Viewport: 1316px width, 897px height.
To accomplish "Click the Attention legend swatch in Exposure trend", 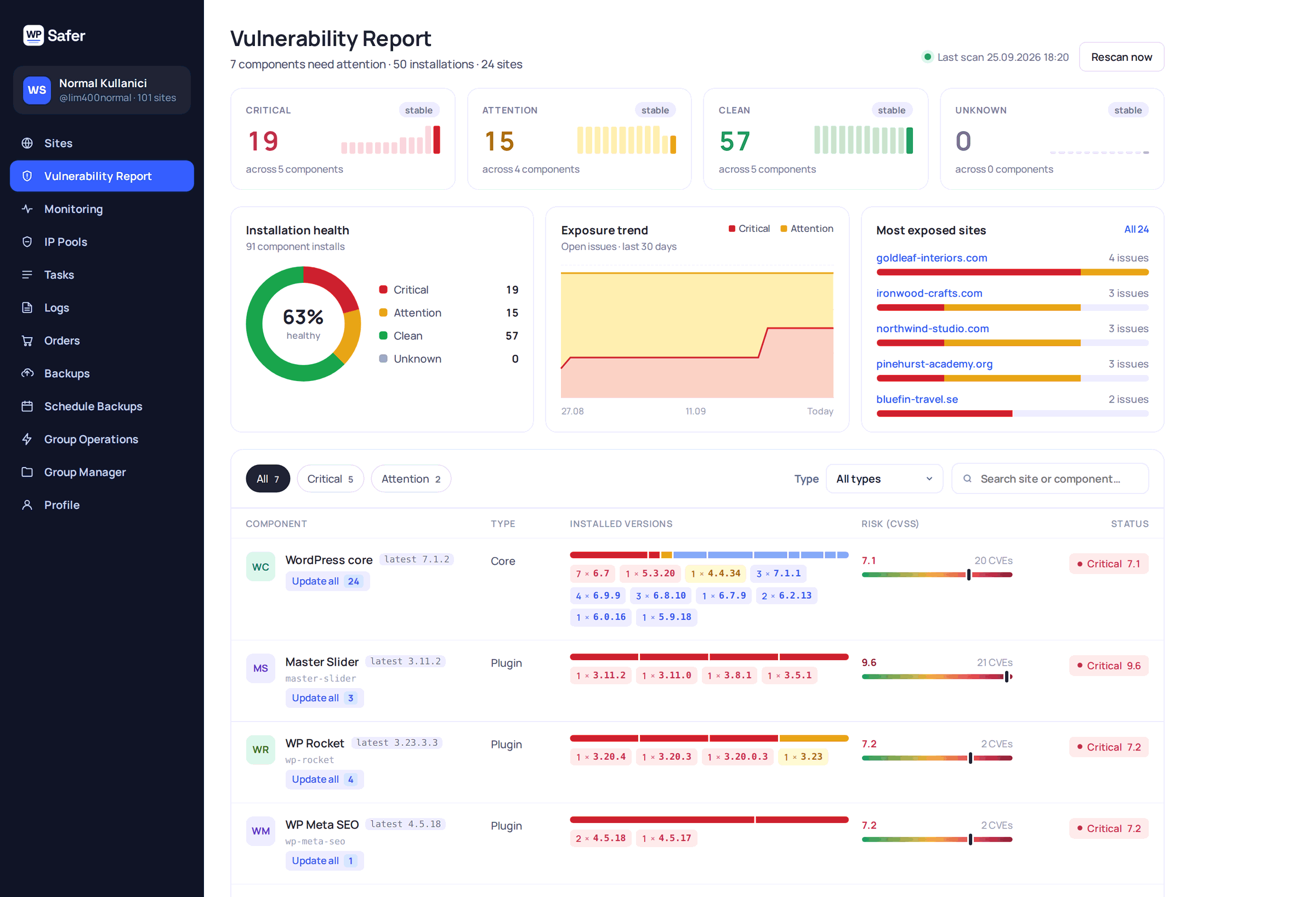I will point(784,229).
